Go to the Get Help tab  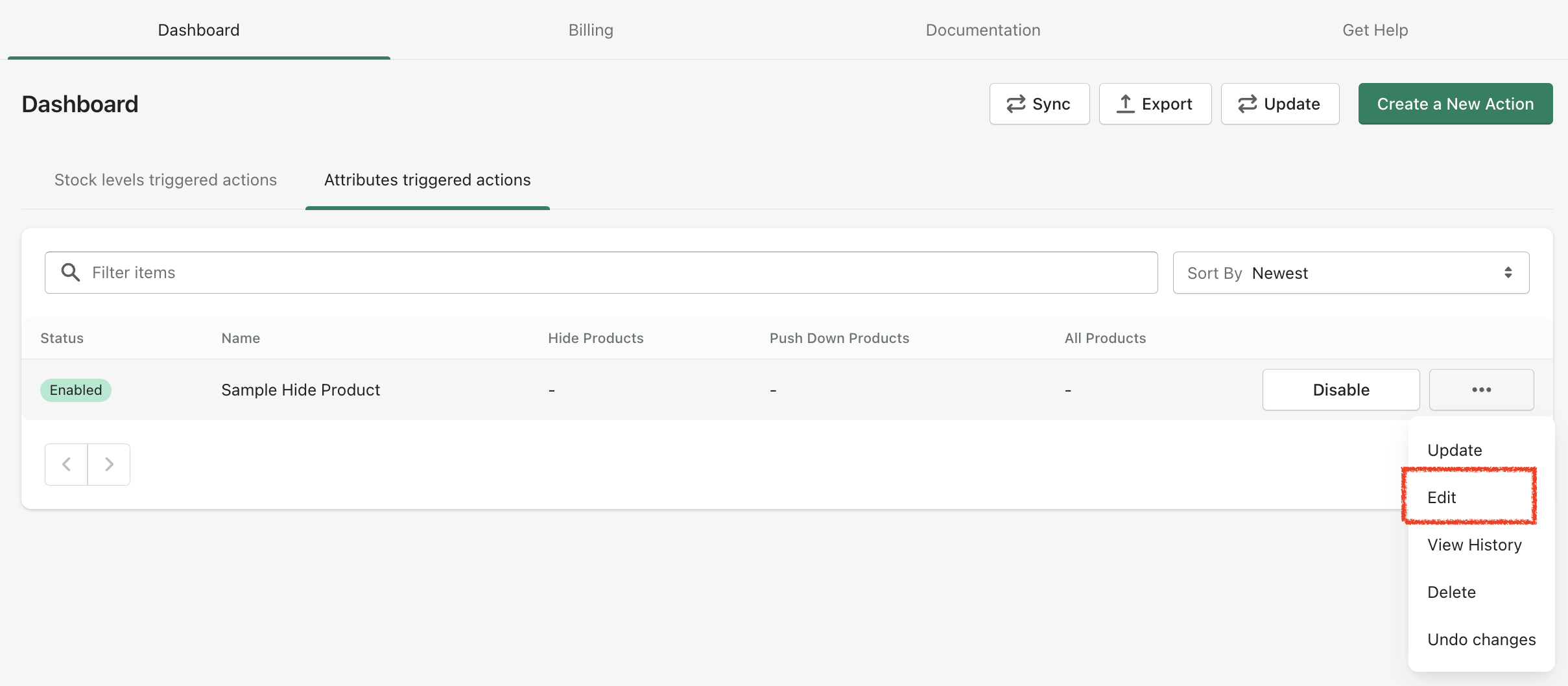[x=1375, y=30]
